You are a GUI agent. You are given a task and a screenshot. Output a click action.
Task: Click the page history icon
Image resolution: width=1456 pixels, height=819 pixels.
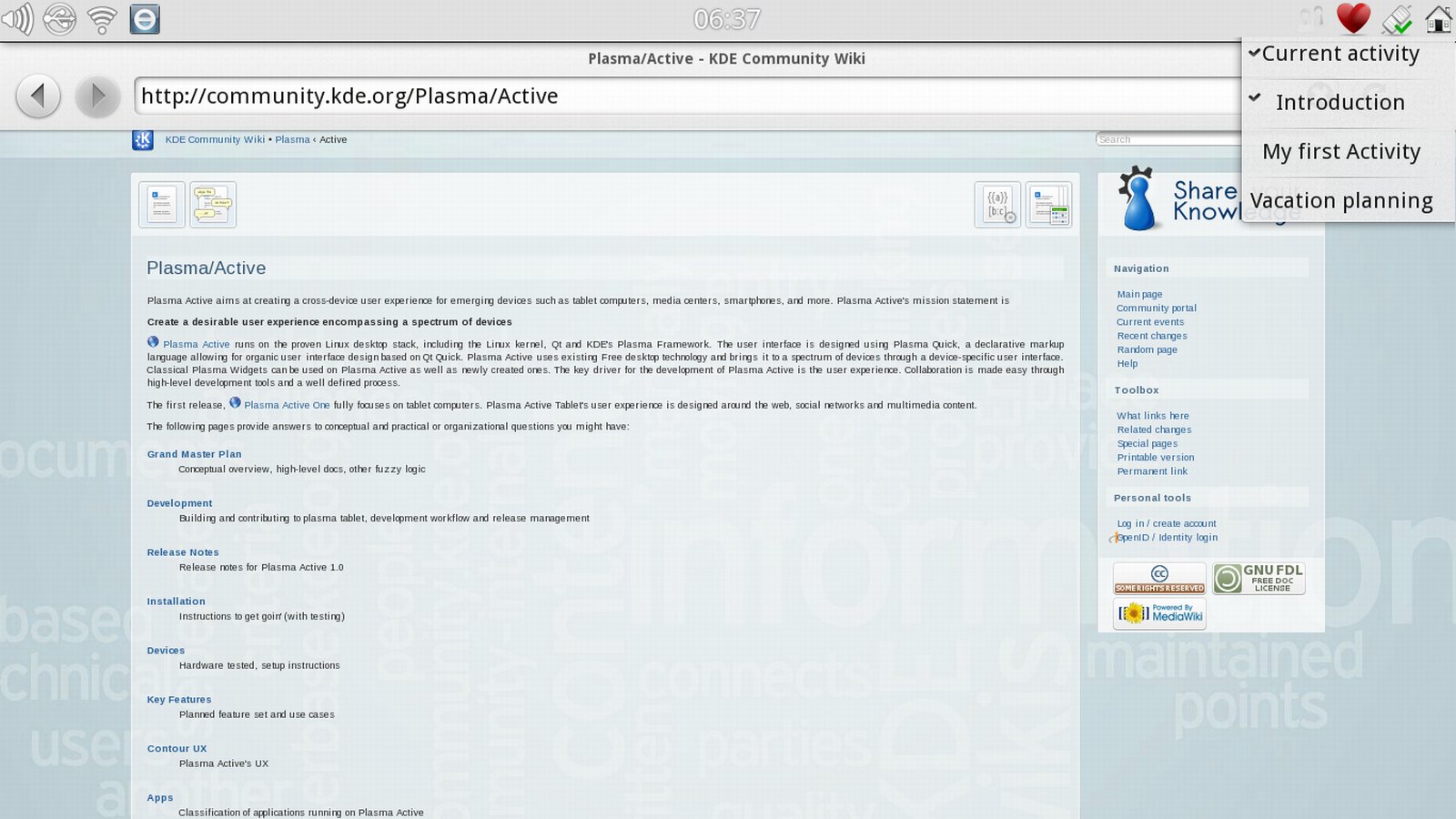(x=1048, y=204)
